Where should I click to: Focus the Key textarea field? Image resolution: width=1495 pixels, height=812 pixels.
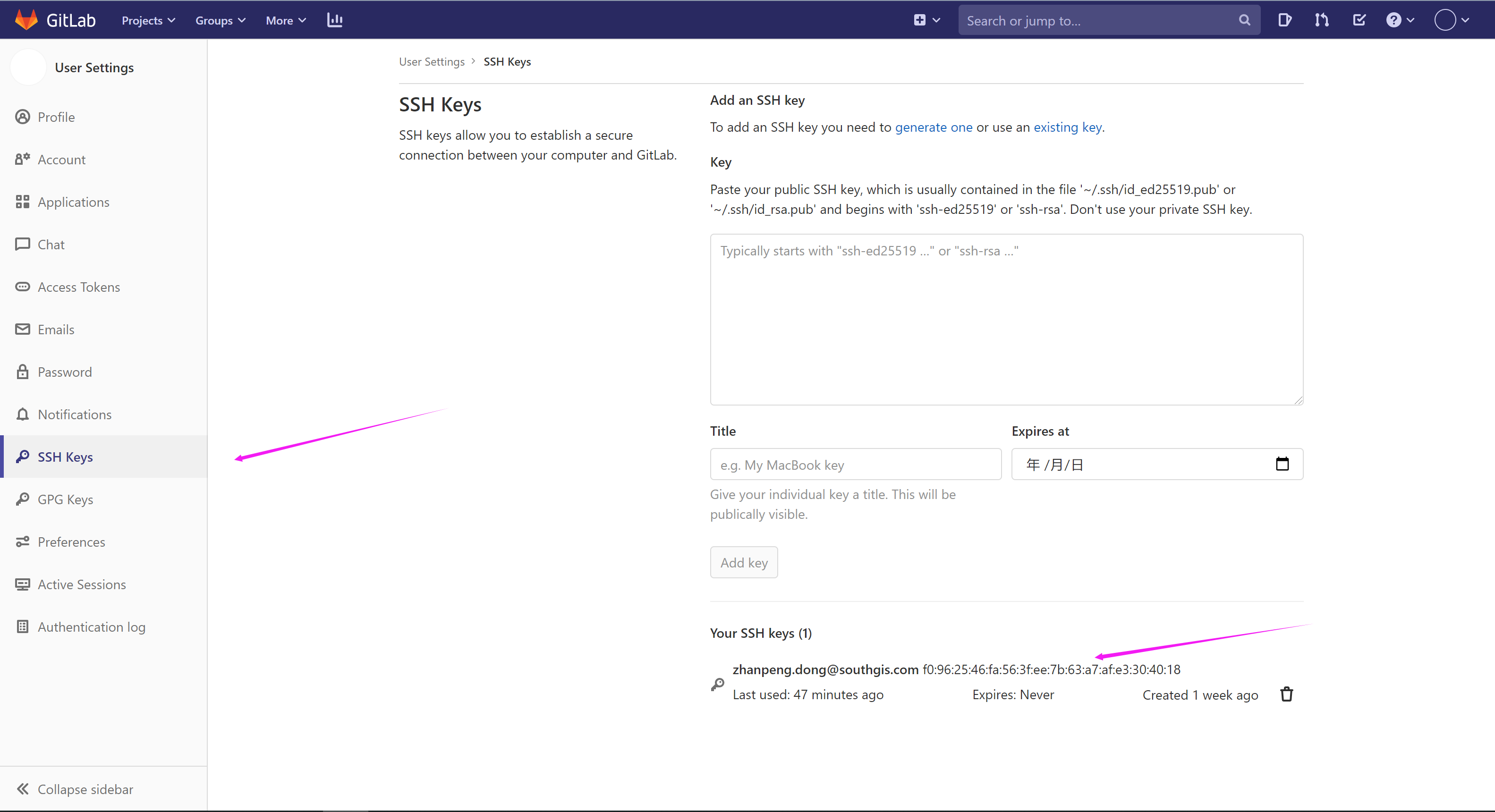click(x=1006, y=319)
